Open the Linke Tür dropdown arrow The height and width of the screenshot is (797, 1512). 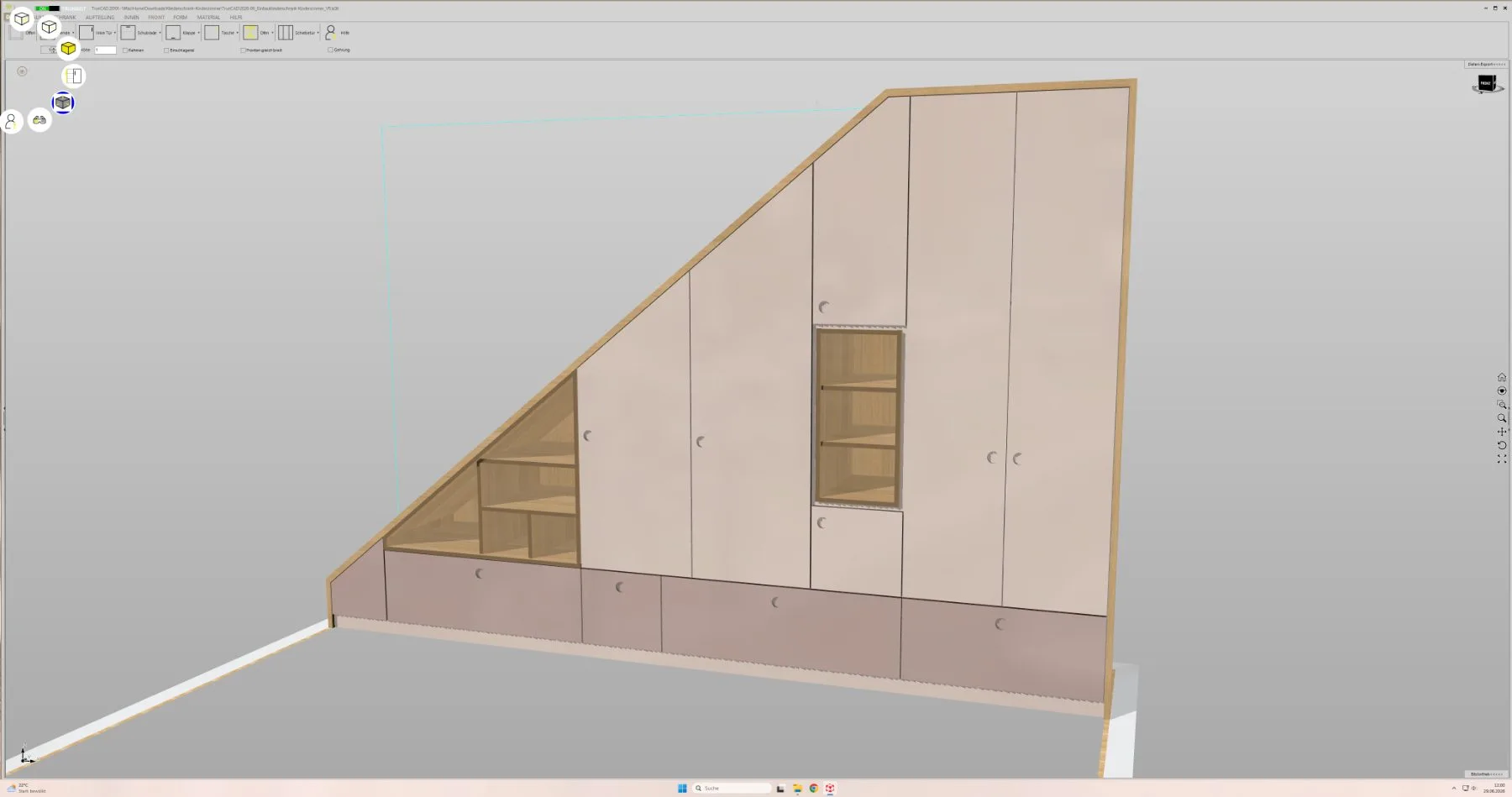tap(115, 33)
